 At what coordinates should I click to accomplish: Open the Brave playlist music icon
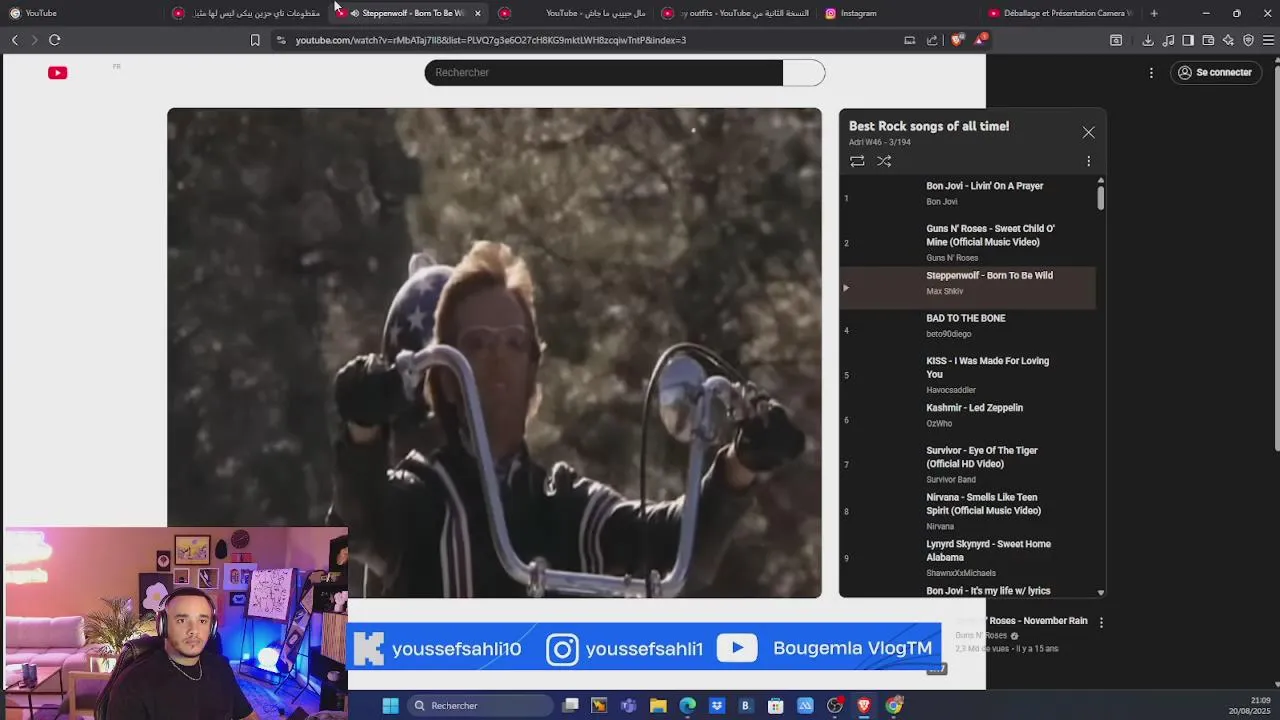click(x=1168, y=40)
